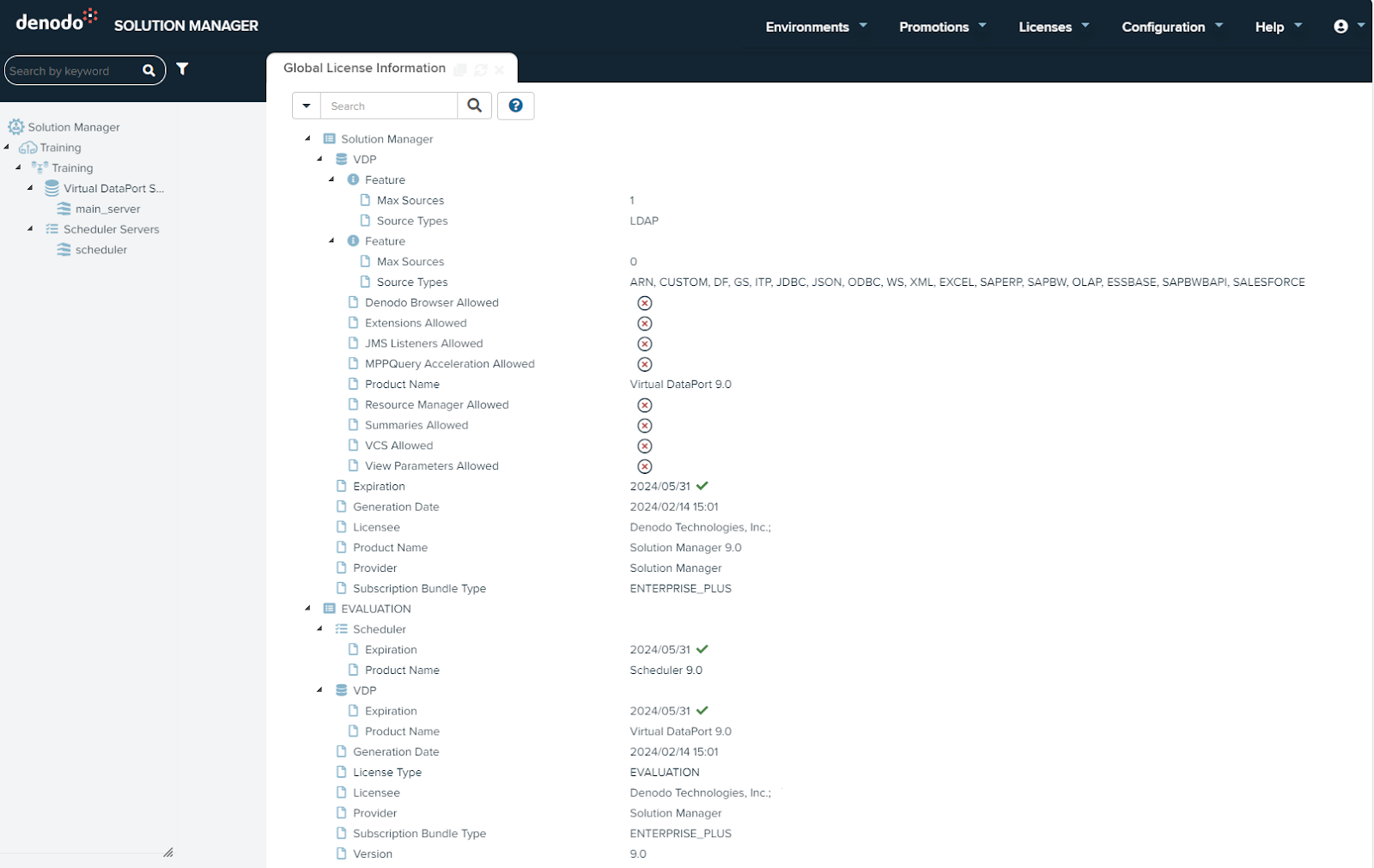Click the green check next to Scheduler Expiration date
Screen dimensions: 1374x868
(x=702, y=649)
